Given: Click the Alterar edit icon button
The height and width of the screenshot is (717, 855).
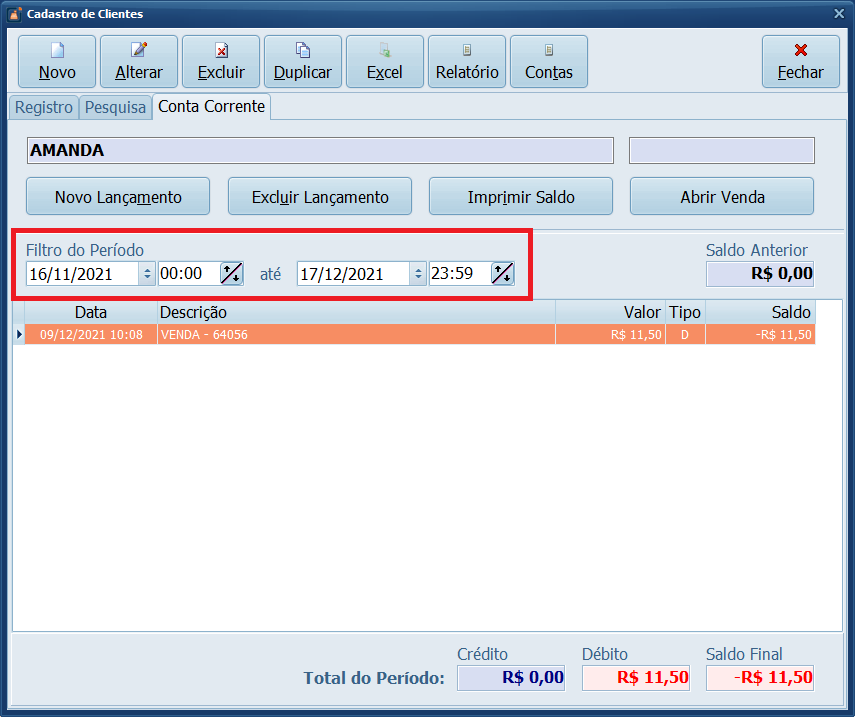Looking at the screenshot, I should click(x=139, y=62).
